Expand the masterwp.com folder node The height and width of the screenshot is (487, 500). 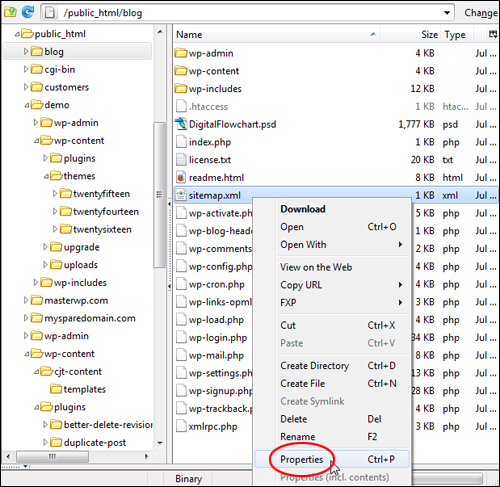[x=26, y=300]
